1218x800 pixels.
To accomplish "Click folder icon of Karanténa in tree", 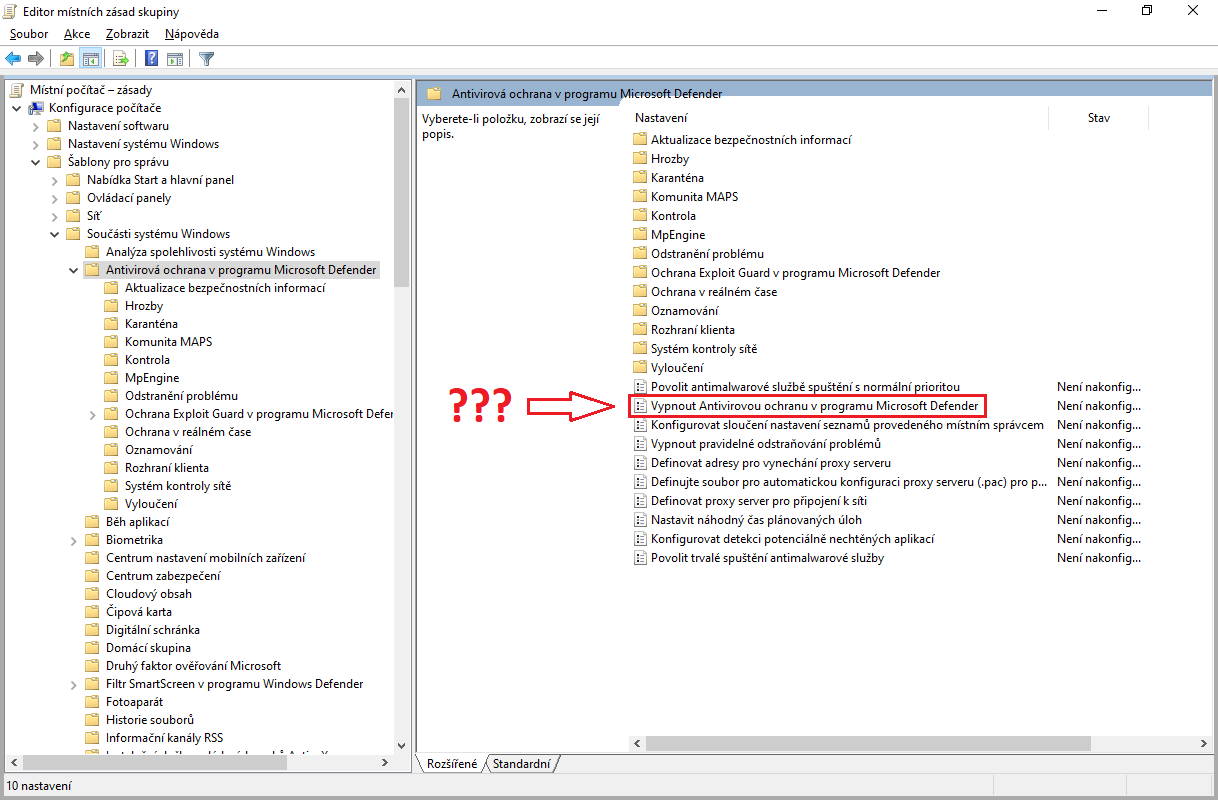I will click(x=112, y=323).
